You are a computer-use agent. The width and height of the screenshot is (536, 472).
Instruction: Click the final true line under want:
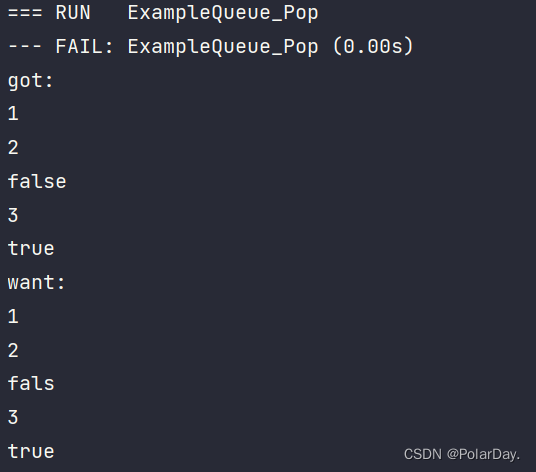[x=31, y=451]
